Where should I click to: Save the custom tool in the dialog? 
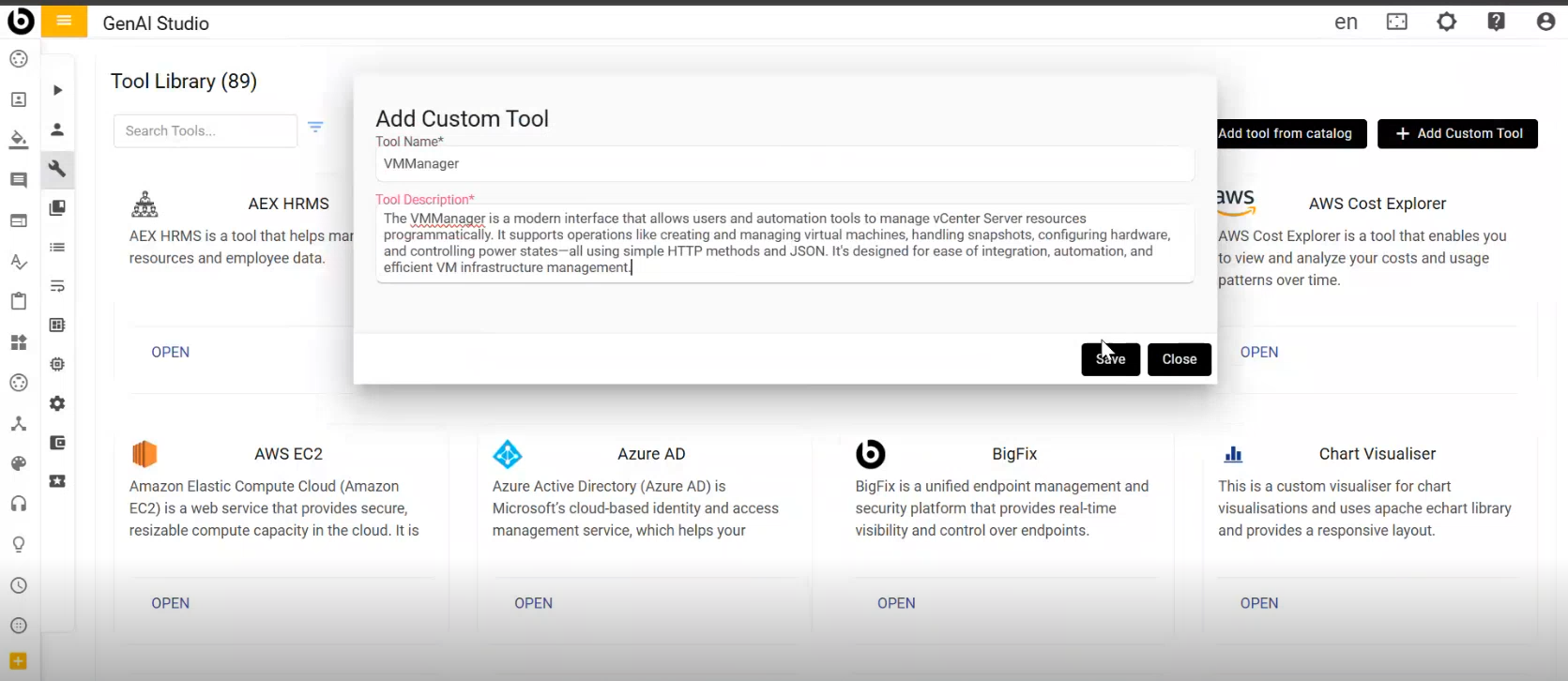pos(1110,359)
